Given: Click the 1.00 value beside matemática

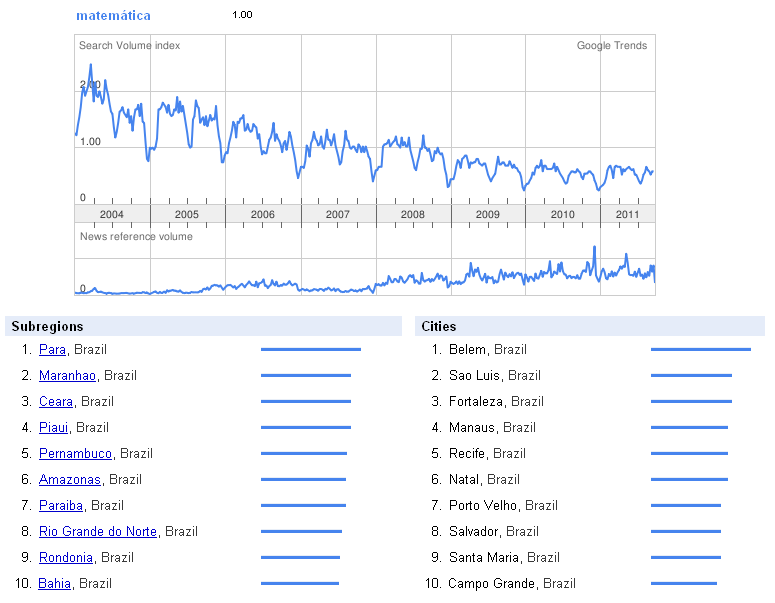Looking at the screenshot, I should 242,15.
